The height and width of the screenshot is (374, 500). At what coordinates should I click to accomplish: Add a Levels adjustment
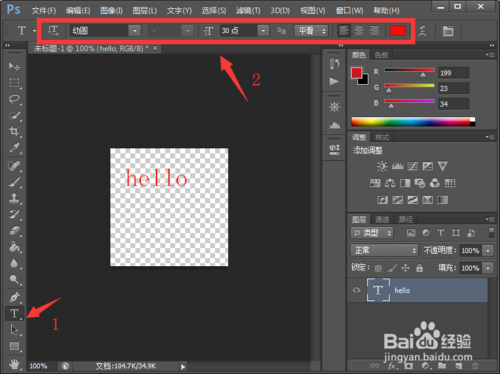pos(397,166)
